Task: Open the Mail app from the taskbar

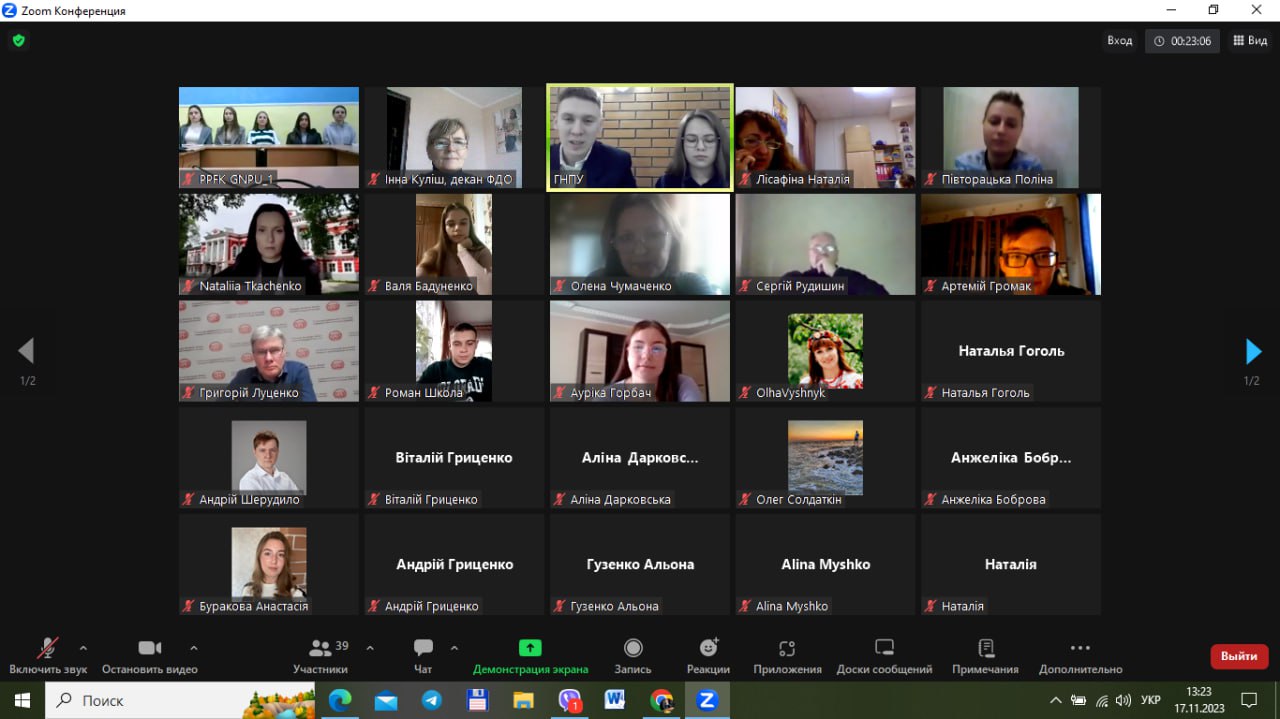Action: pos(386,701)
